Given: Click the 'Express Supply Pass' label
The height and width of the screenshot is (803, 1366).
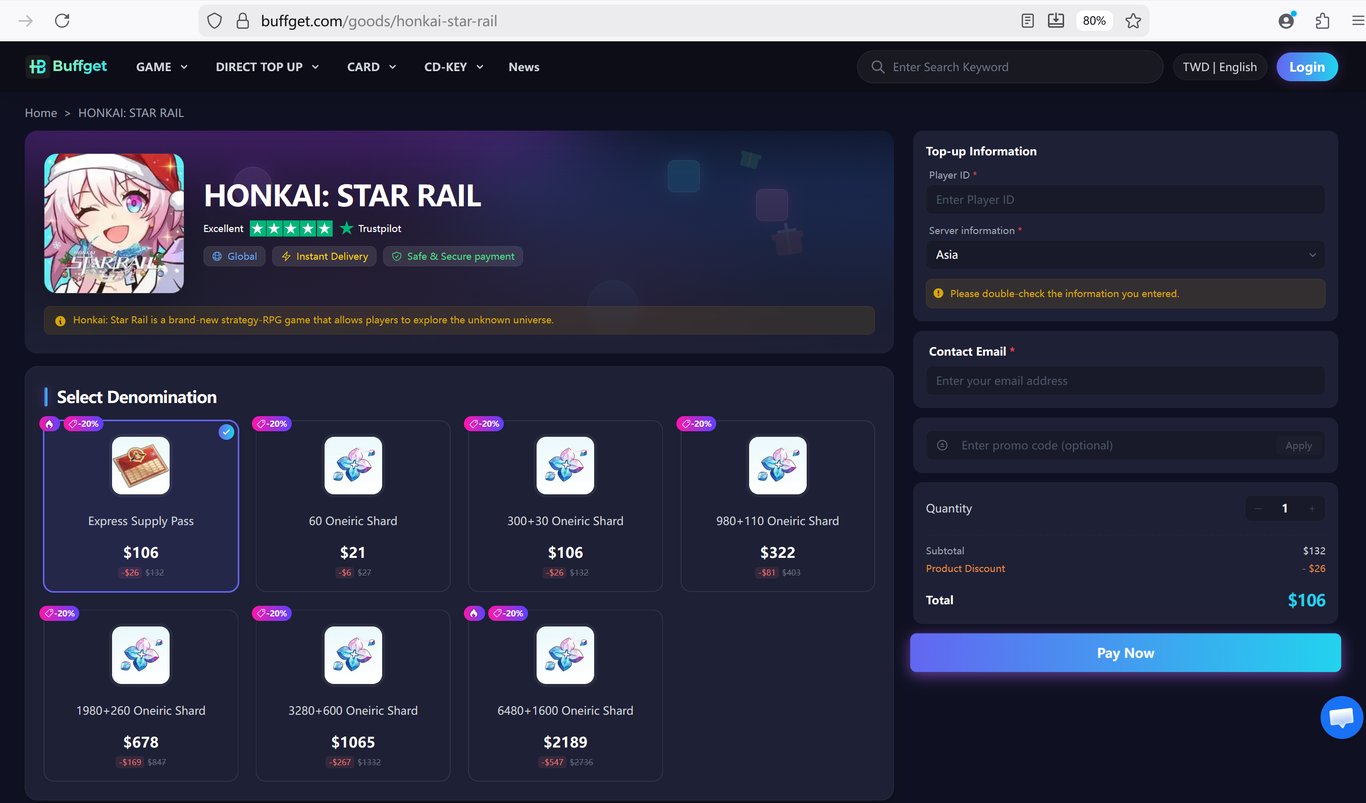Looking at the screenshot, I should 141,521.
